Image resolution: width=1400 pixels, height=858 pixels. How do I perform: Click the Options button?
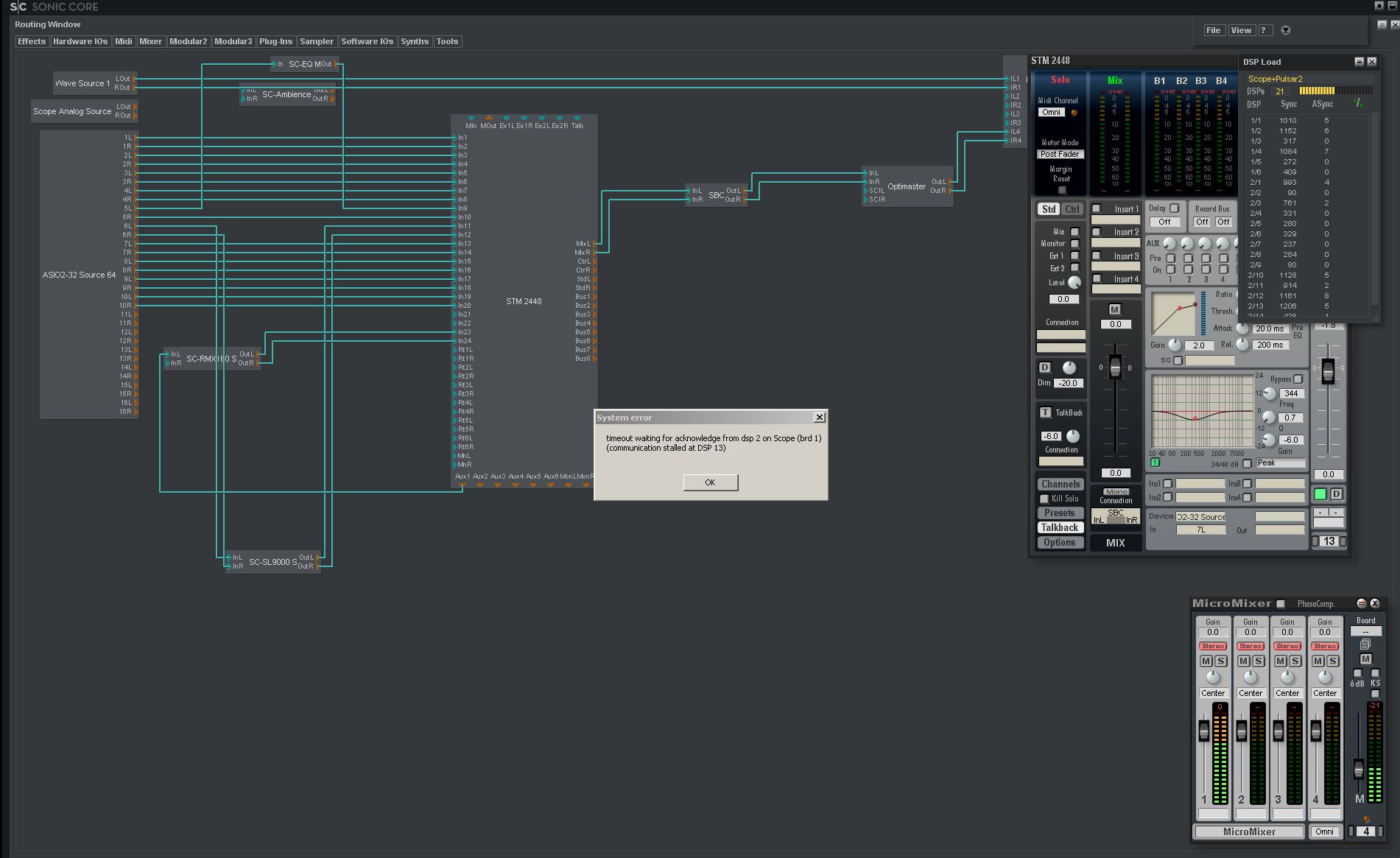1059,542
